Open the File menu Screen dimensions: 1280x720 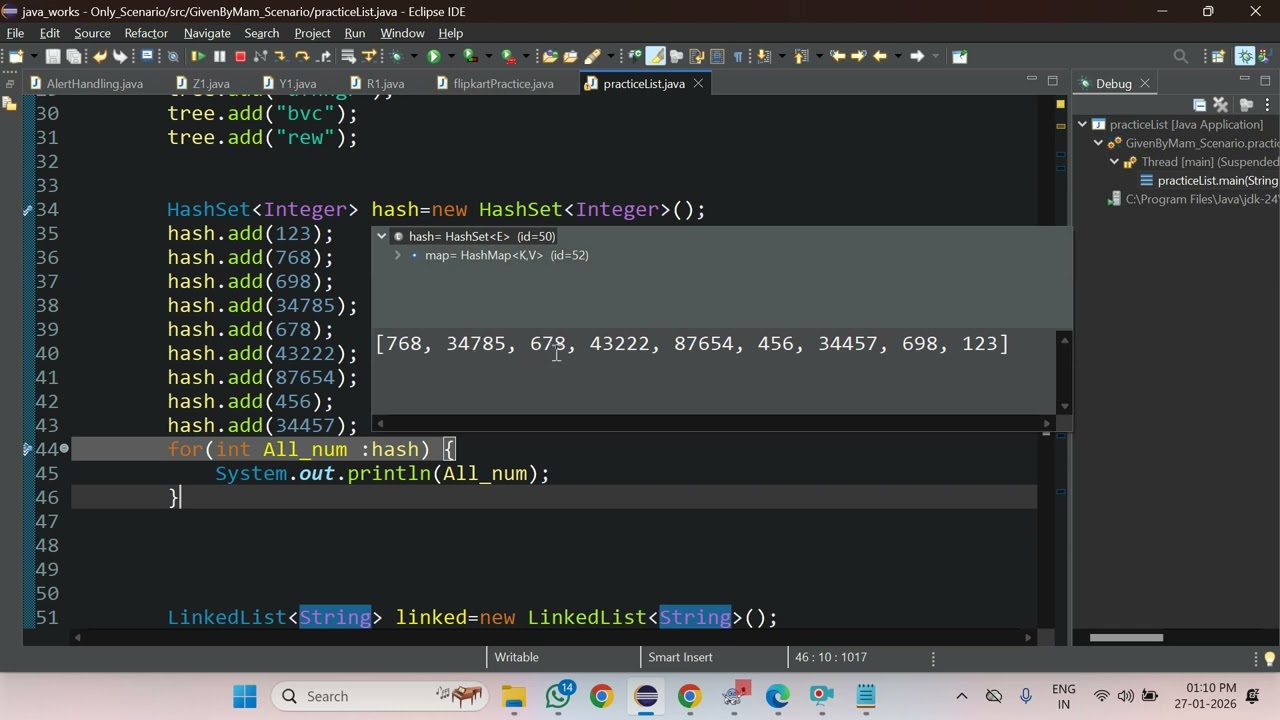pos(15,33)
